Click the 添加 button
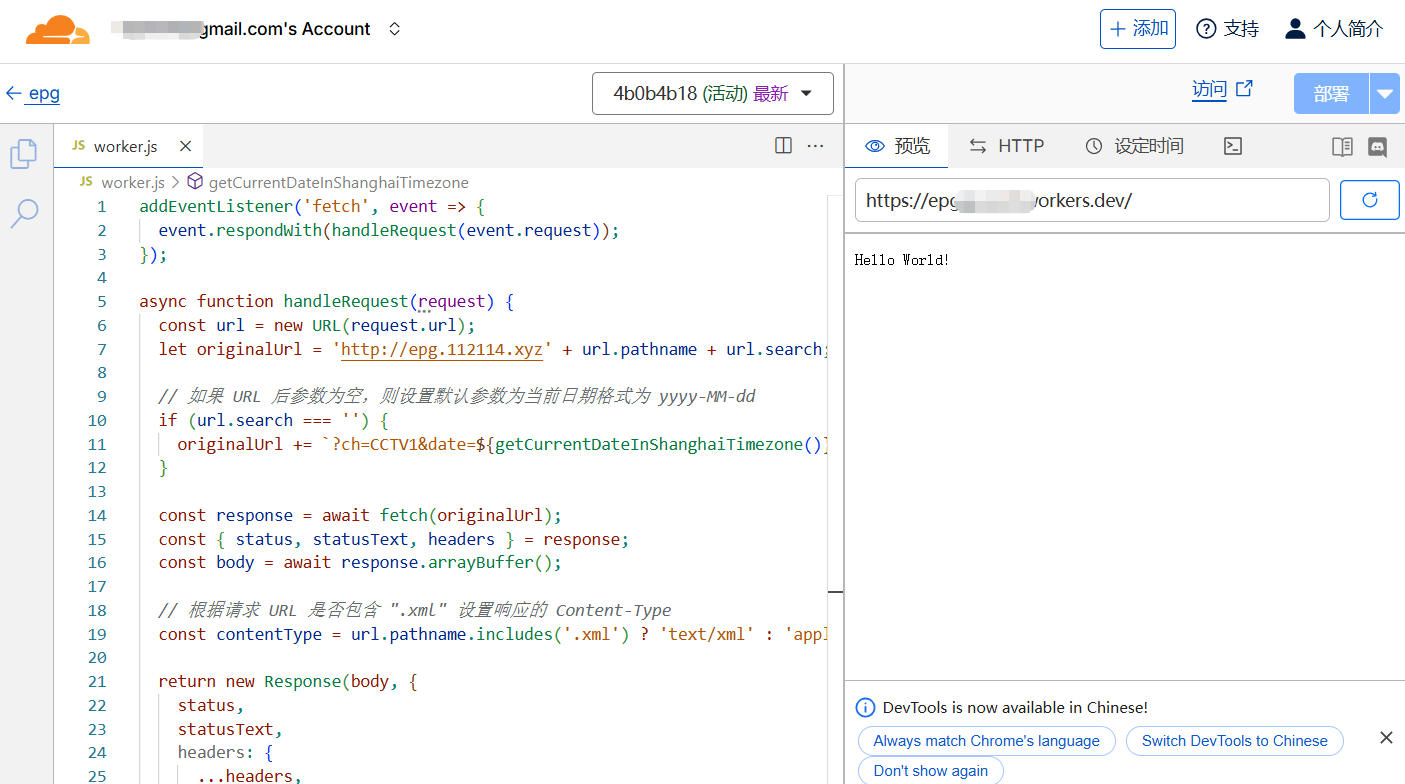1405x784 pixels. click(x=1138, y=29)
